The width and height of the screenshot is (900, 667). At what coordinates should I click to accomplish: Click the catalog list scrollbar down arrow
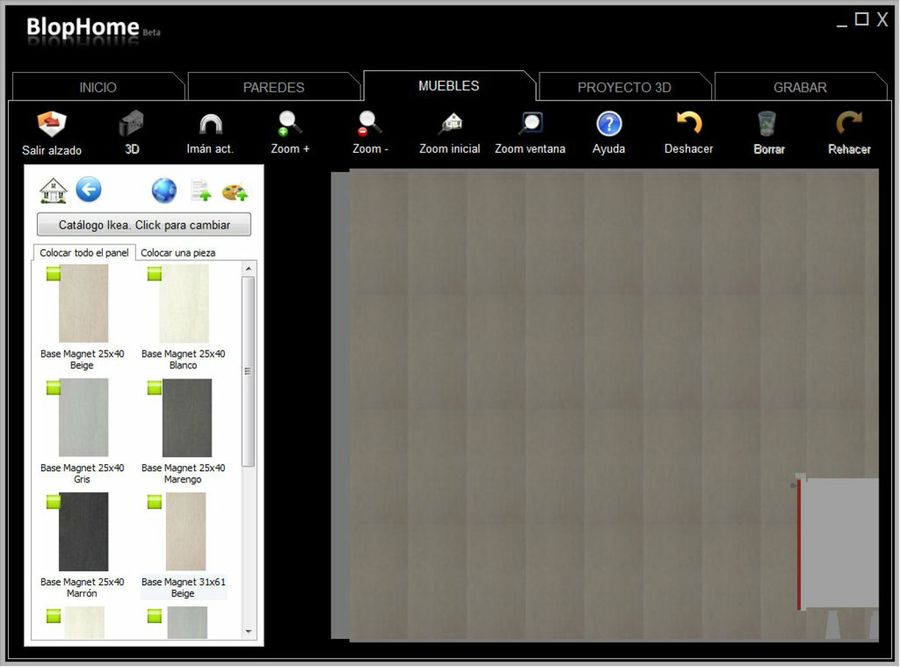click(248, 632)
